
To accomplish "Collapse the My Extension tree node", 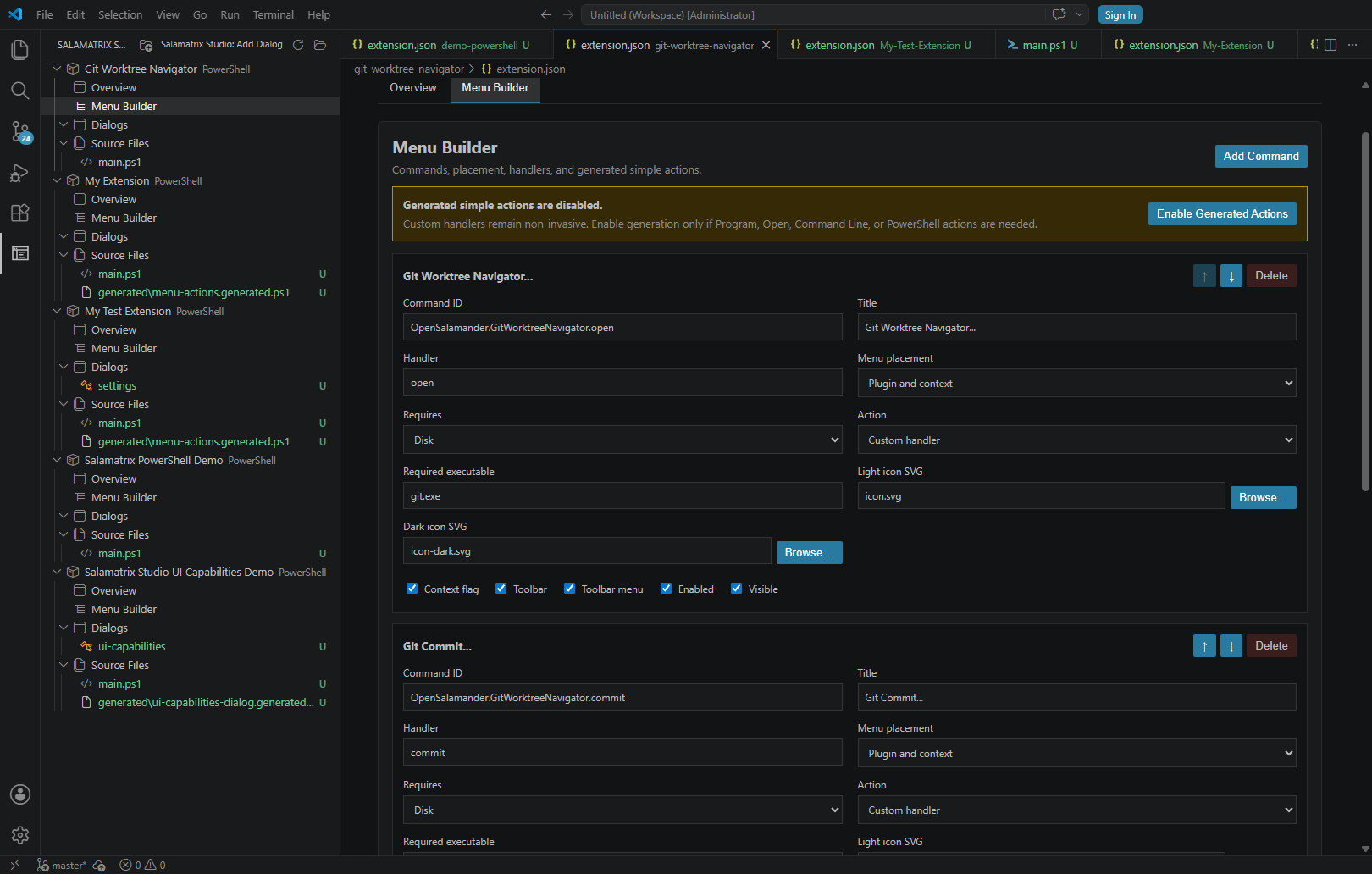I will tap(57, 180).
